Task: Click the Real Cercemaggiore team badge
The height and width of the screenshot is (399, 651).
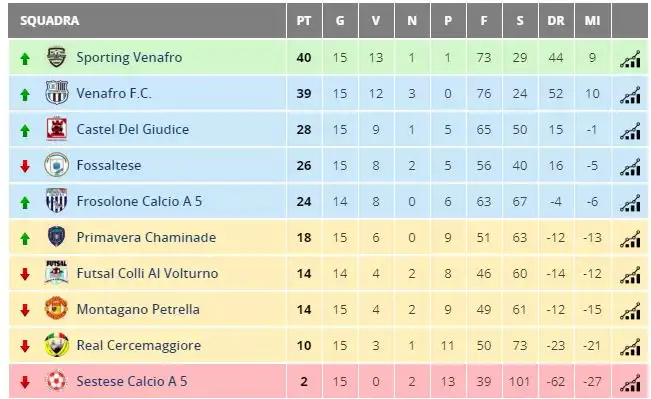Action: click(56, 345)
